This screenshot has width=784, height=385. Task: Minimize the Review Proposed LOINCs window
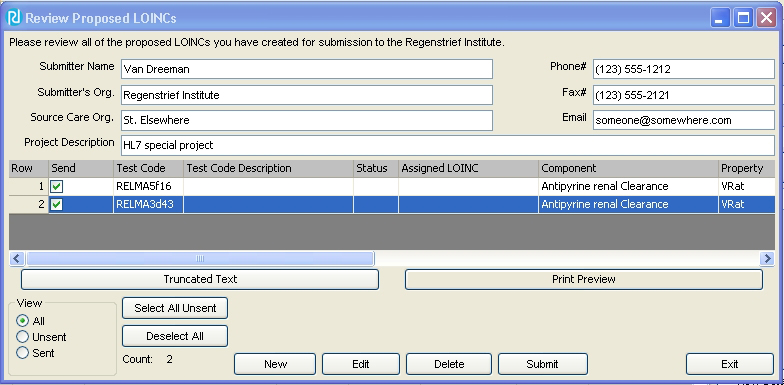720,18
